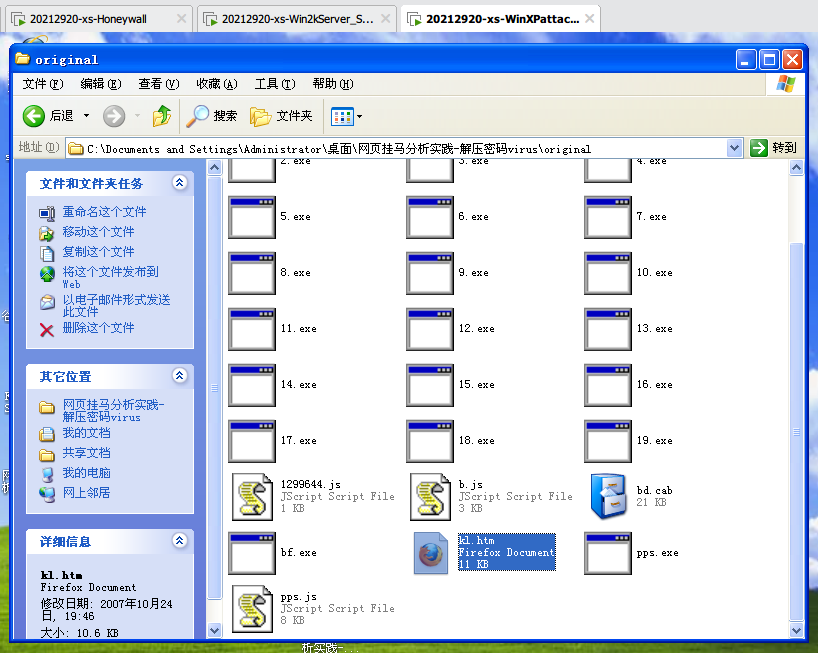The height and width of the screenshot is (653, 818).
Task: Click 以电子邮件形式发送此文件 link
Action: (116, 306)
